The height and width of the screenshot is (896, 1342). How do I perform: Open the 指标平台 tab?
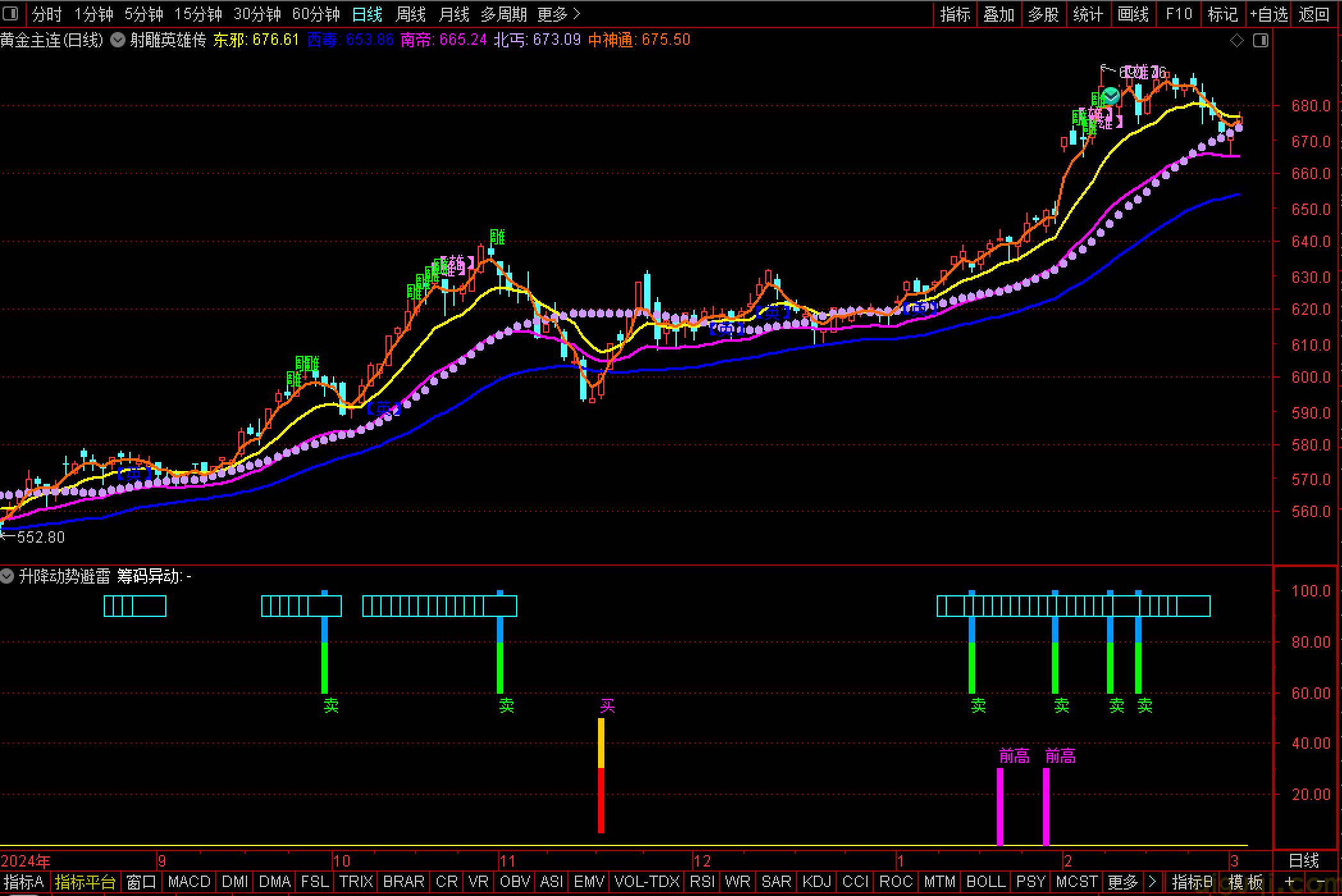coord(85,882)
